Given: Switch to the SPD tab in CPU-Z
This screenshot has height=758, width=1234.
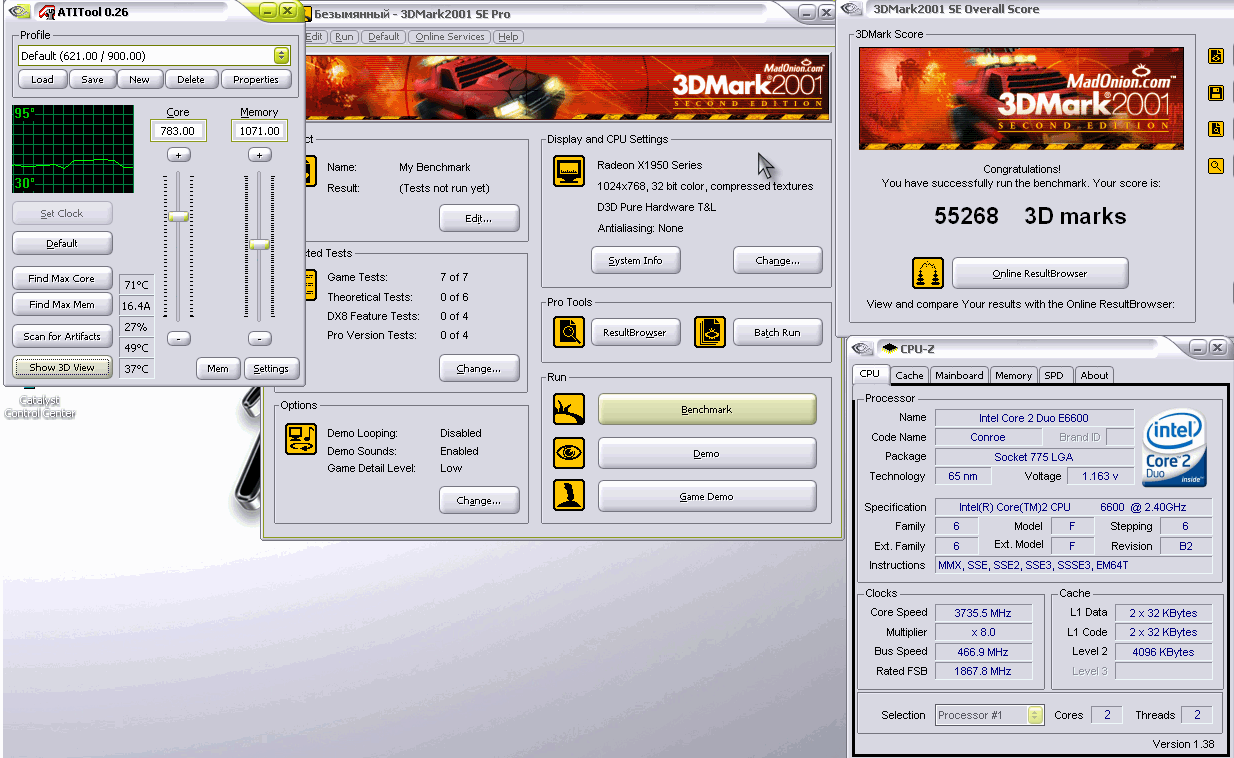Looking at the screenshot, I should tap(1054, 375).
